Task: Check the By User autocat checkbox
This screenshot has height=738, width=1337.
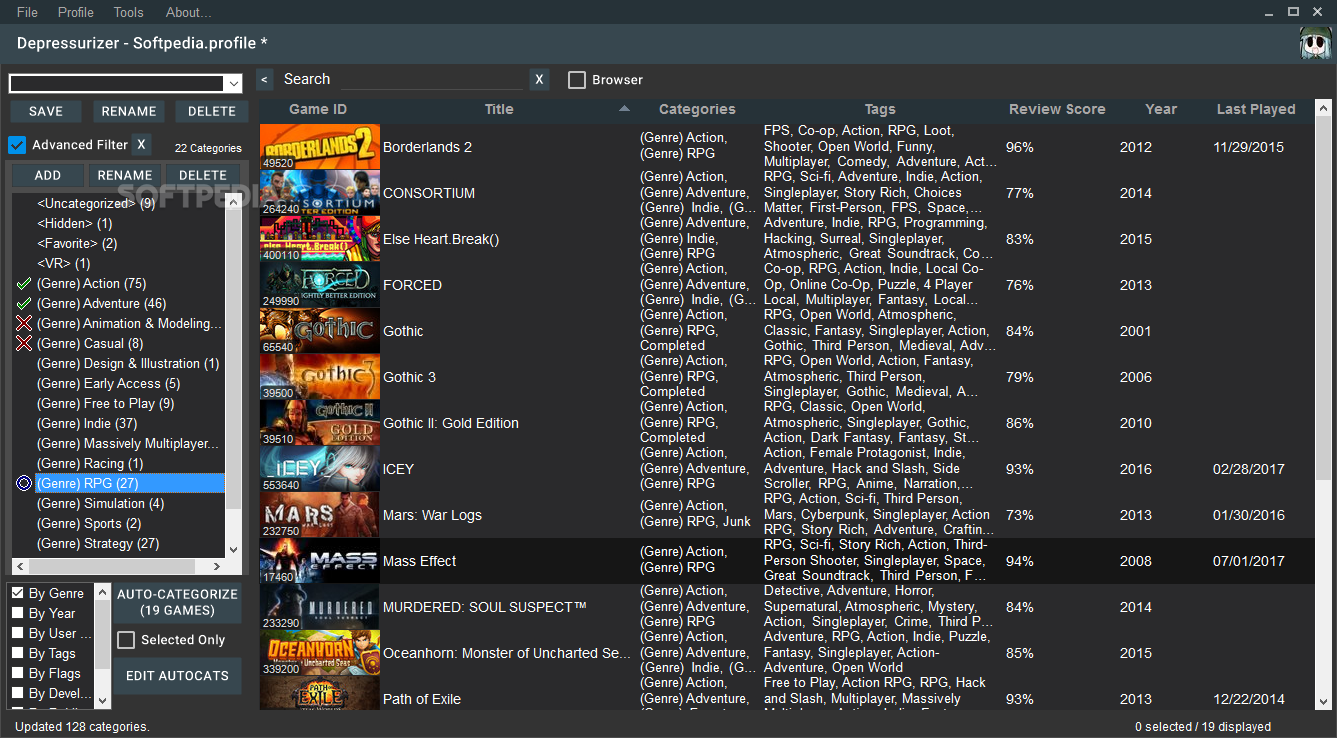Action: 17,633
